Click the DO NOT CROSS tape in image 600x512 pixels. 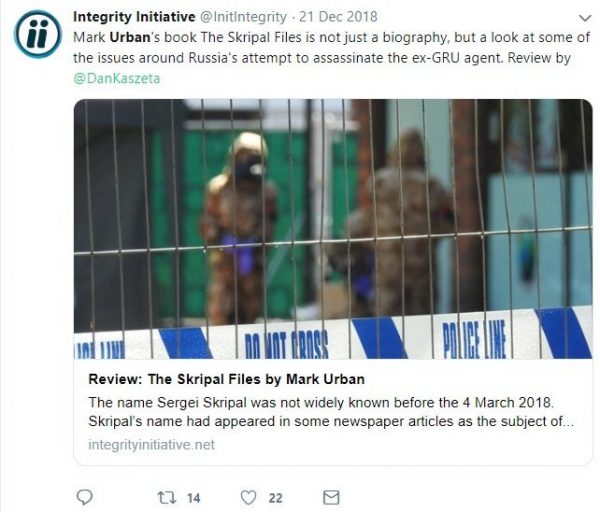tap(286, 345)
